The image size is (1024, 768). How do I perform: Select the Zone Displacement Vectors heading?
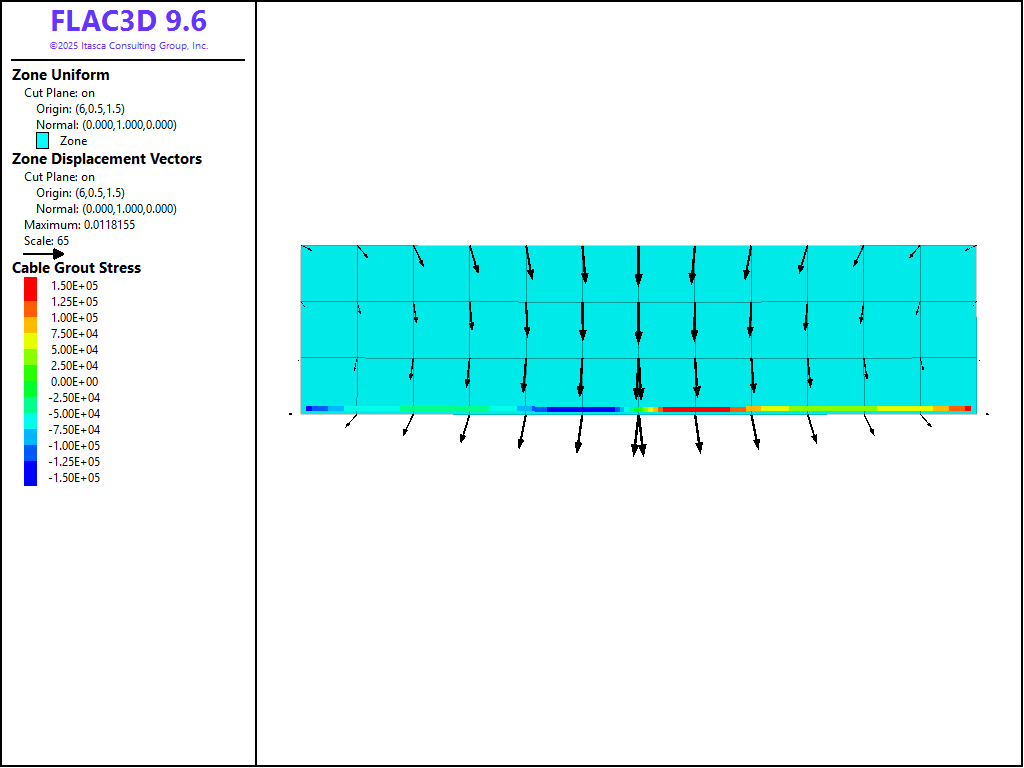coord(107,159)
